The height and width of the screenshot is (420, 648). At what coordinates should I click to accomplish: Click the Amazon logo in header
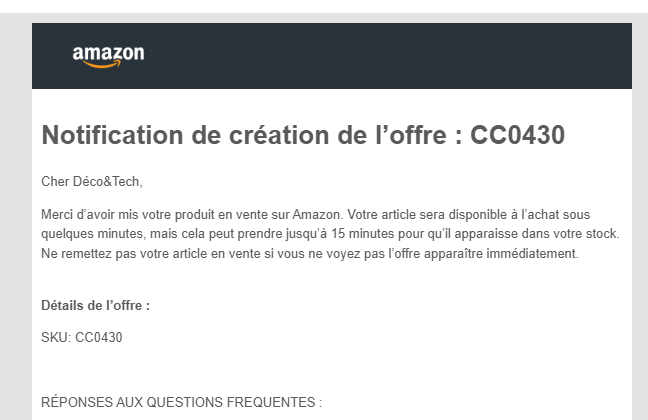pos(109,56)
